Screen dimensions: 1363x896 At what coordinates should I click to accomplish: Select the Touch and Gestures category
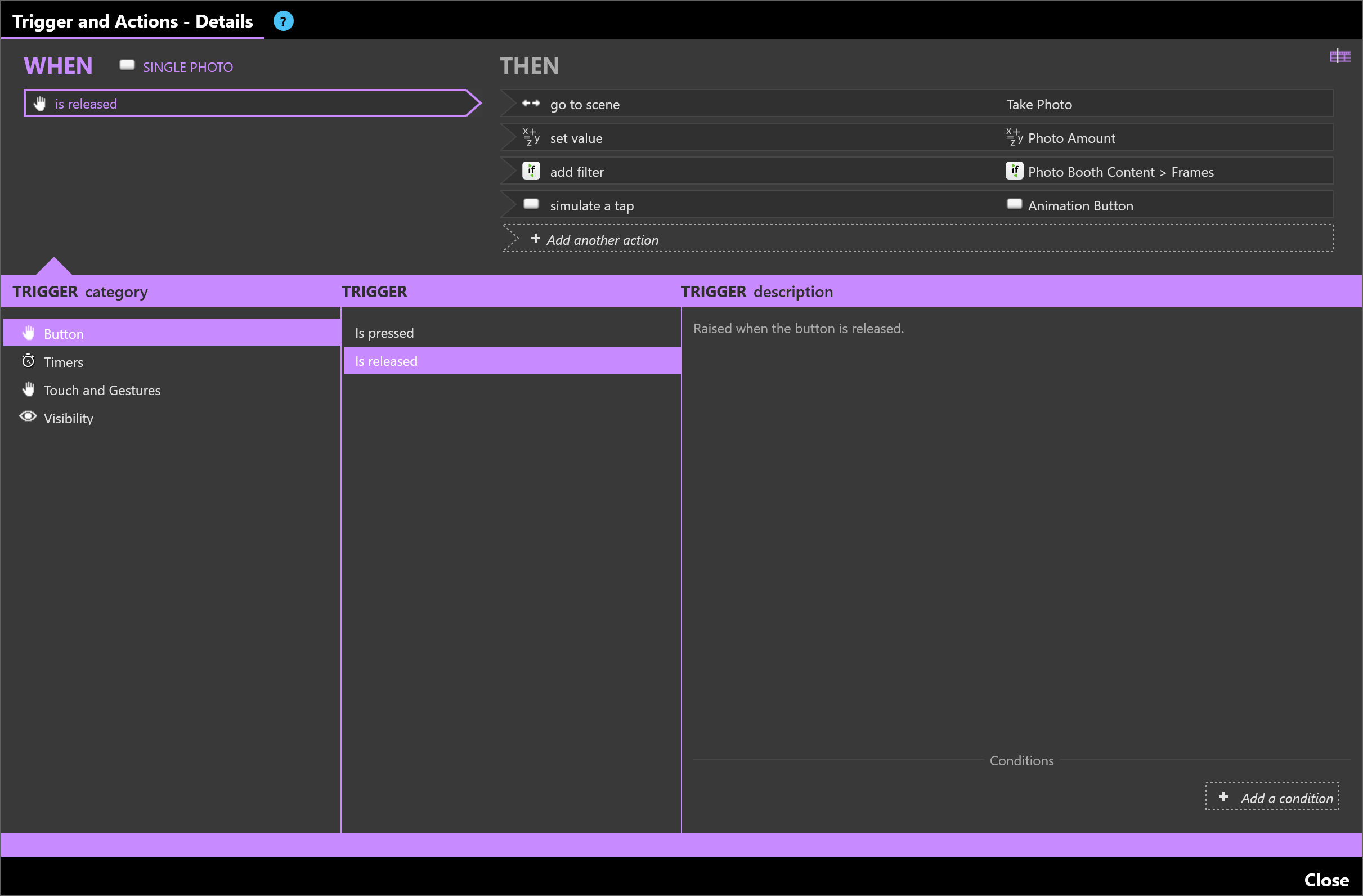[102, 390]
